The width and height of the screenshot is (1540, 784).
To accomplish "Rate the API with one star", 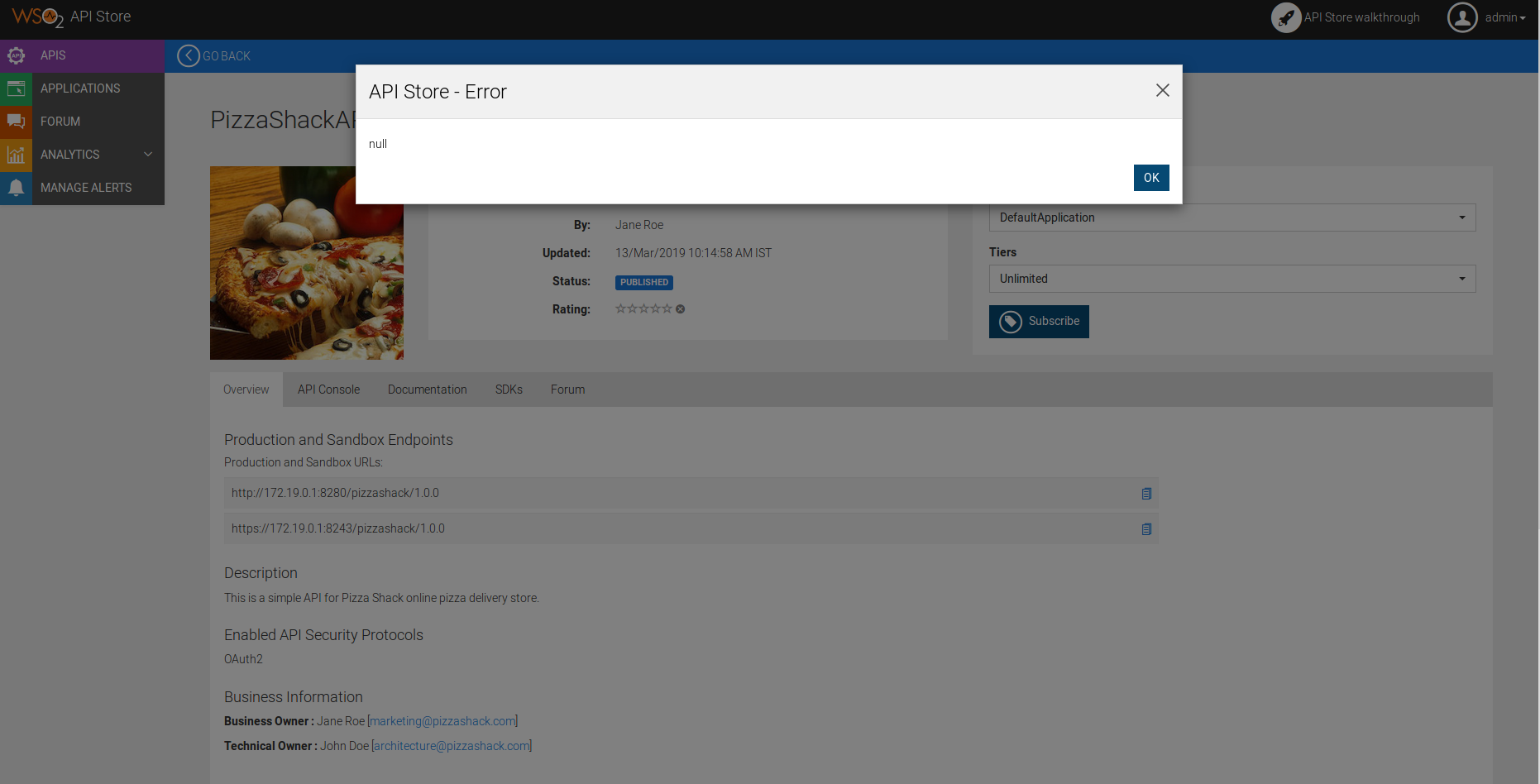I will 621,308.
